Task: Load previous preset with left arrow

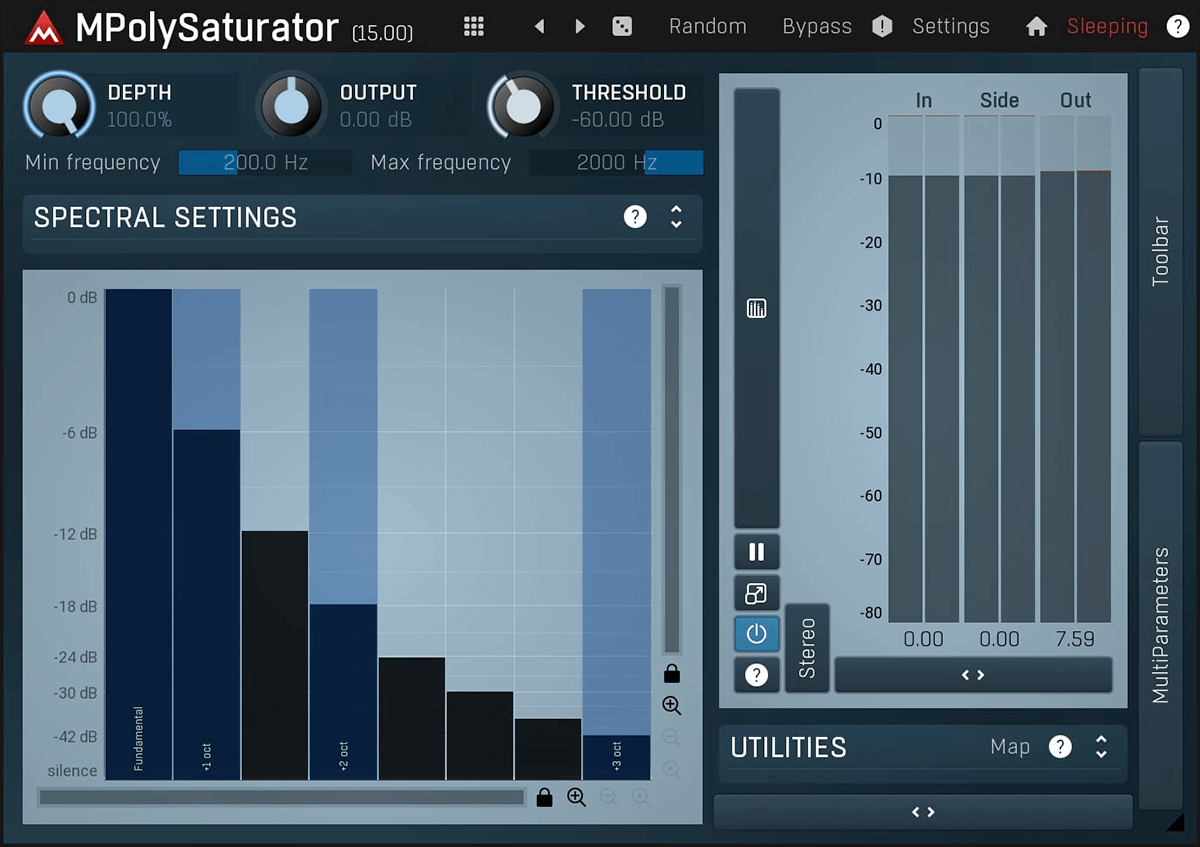Action: point(539,26)
